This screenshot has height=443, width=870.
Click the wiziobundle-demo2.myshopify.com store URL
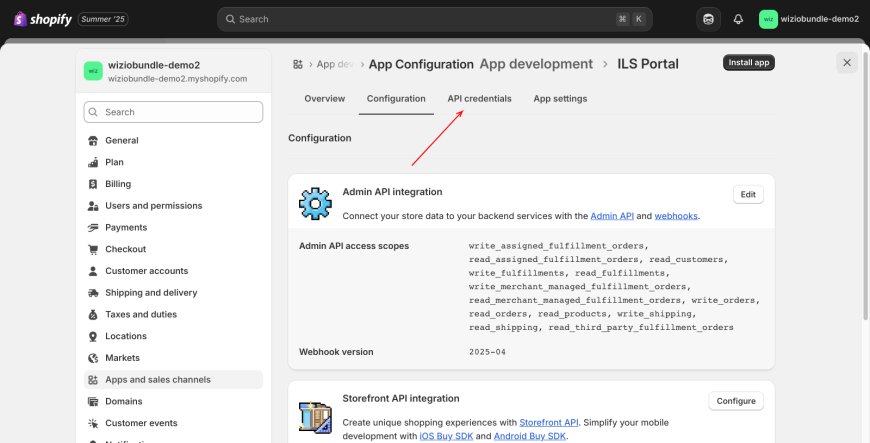point(178,79)
